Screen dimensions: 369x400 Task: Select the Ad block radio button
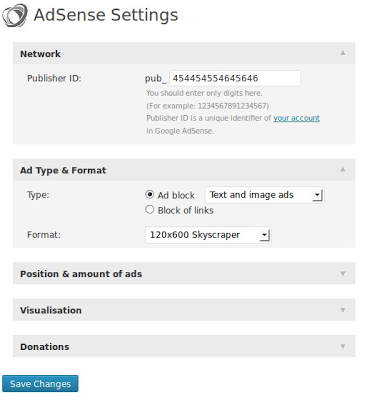[x=150, y=194]
